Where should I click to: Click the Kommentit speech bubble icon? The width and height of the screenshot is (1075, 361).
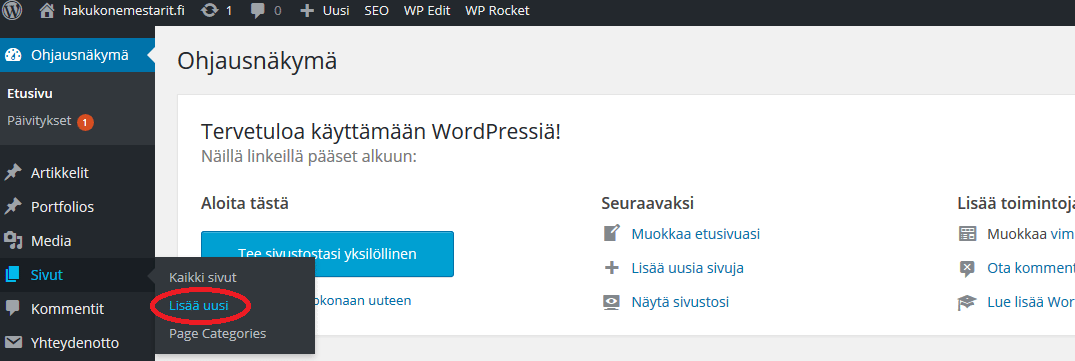[x=12, y=308]
